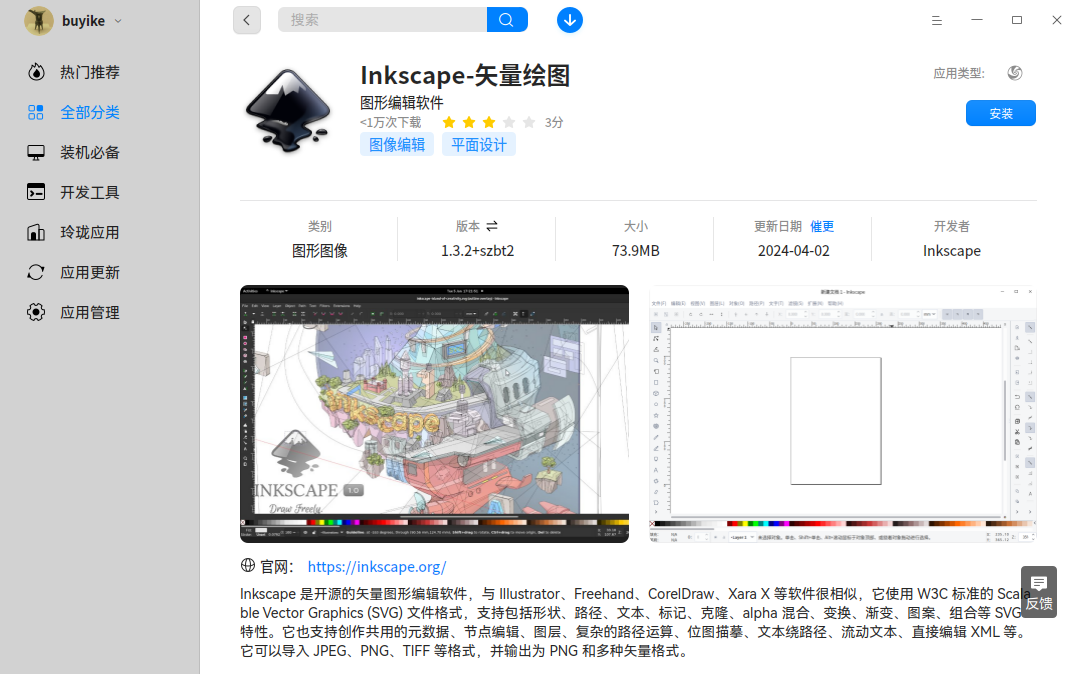Click the search input field
This screenshot has width=1077, height=674.
tap(382, 20)
